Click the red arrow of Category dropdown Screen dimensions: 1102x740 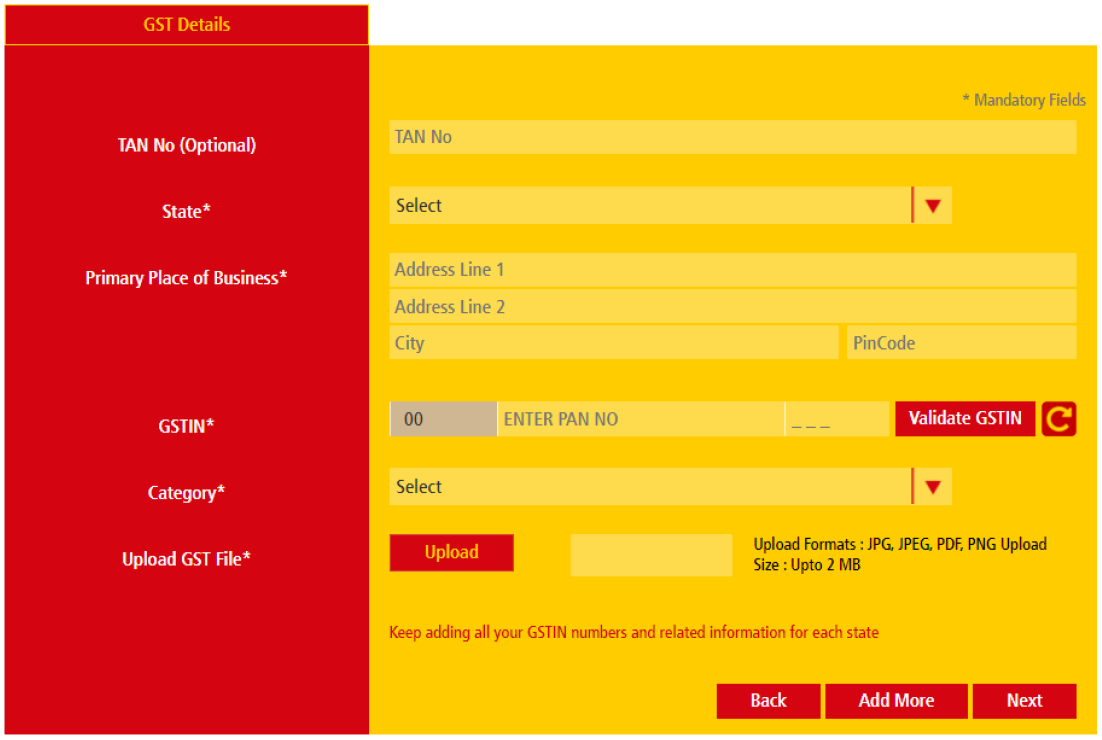point(933,487)
